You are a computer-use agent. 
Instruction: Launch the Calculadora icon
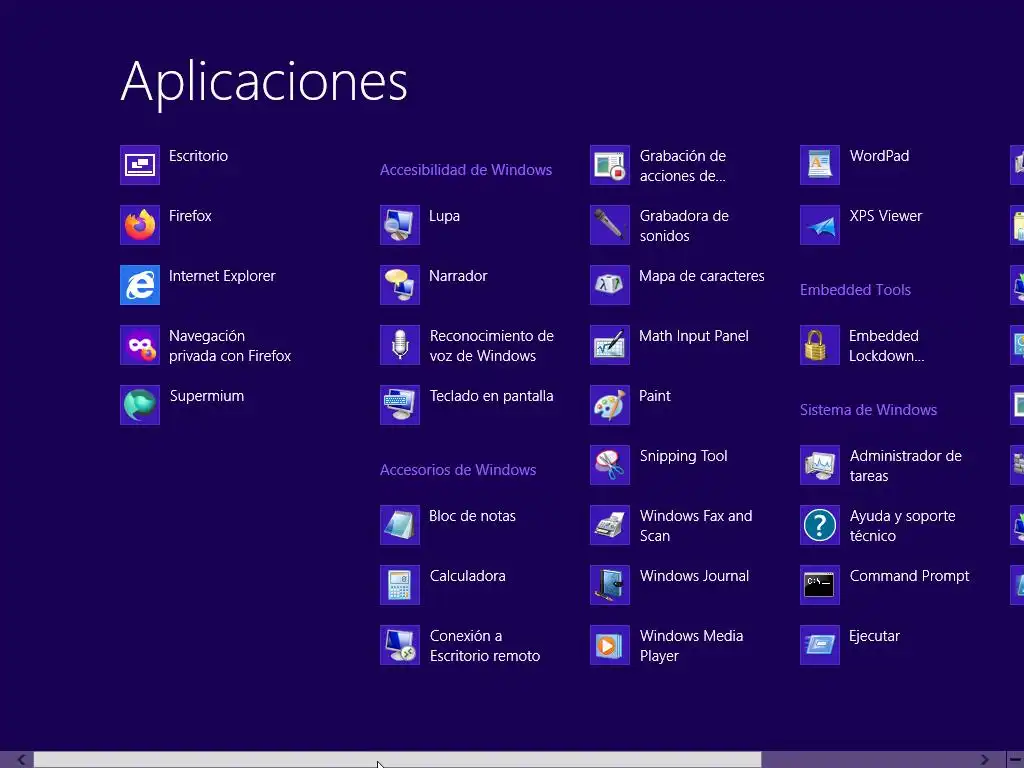(x=400, y=585)
